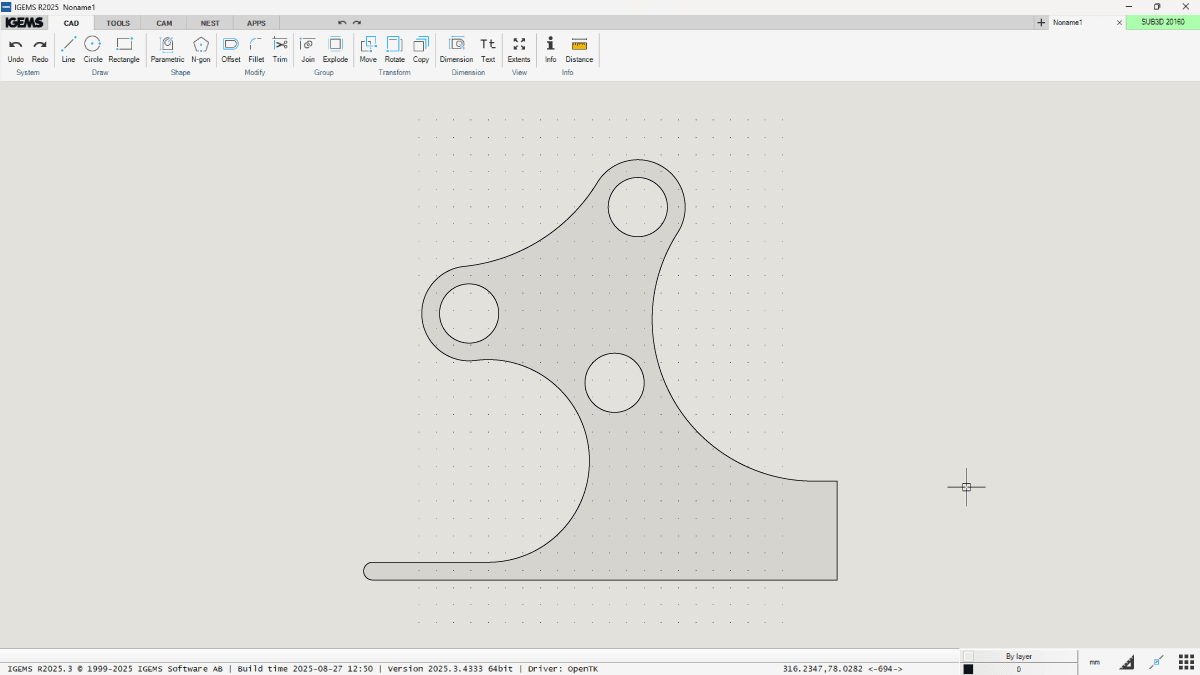Image resolution: width=1200 pixels, height=675 pixels.
Task: Change the mm units selector
Action: pos(1094,662)
